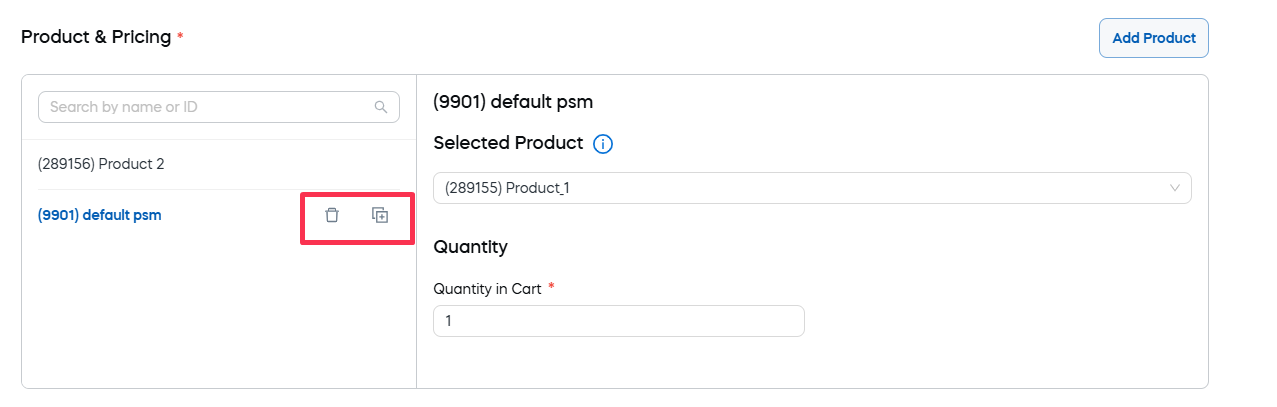Click the Product & Pricing section title
The height and width of the screenshot is (407, 1277).
click(96, 37)
